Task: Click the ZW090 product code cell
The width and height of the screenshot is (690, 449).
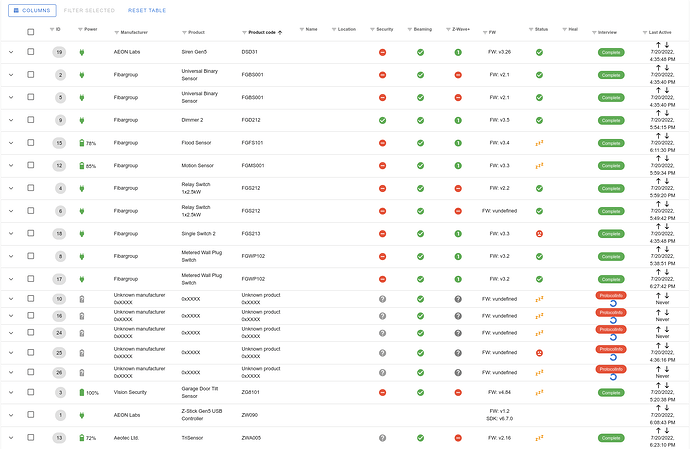Action: click(x=250, y=415)
